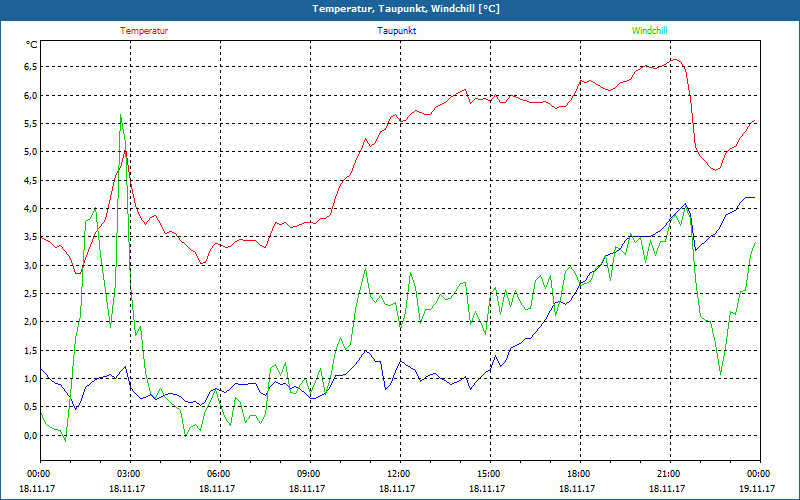Click the 21:00 time axis label
The image size is (800, 500).
[670, 474]
